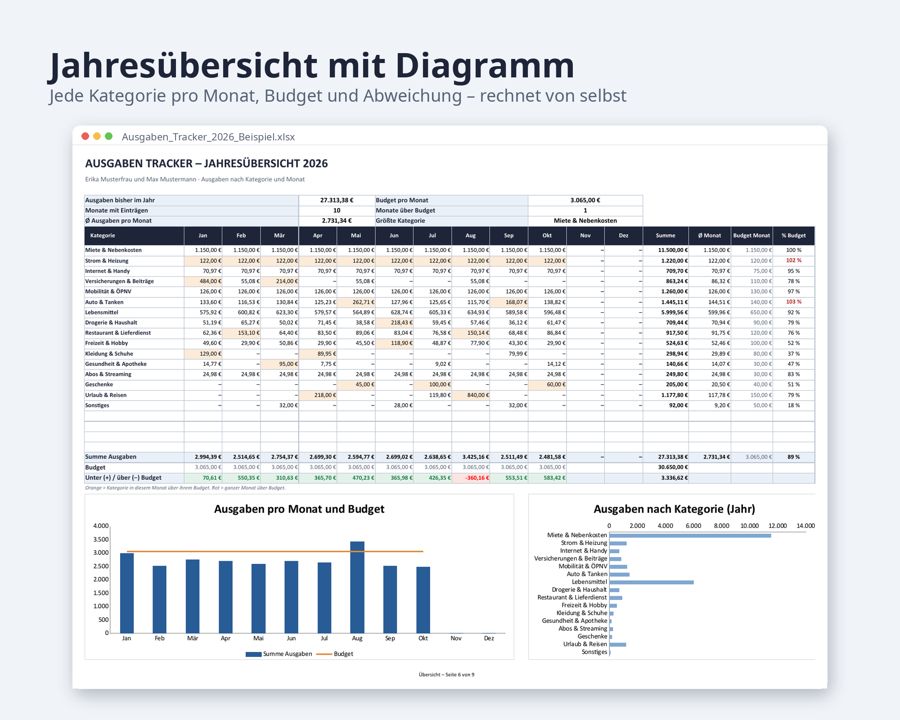This screenshot has height=720, width=900.
Task: Click the Okt bar in the monthly chart
Action: point(423,600)
